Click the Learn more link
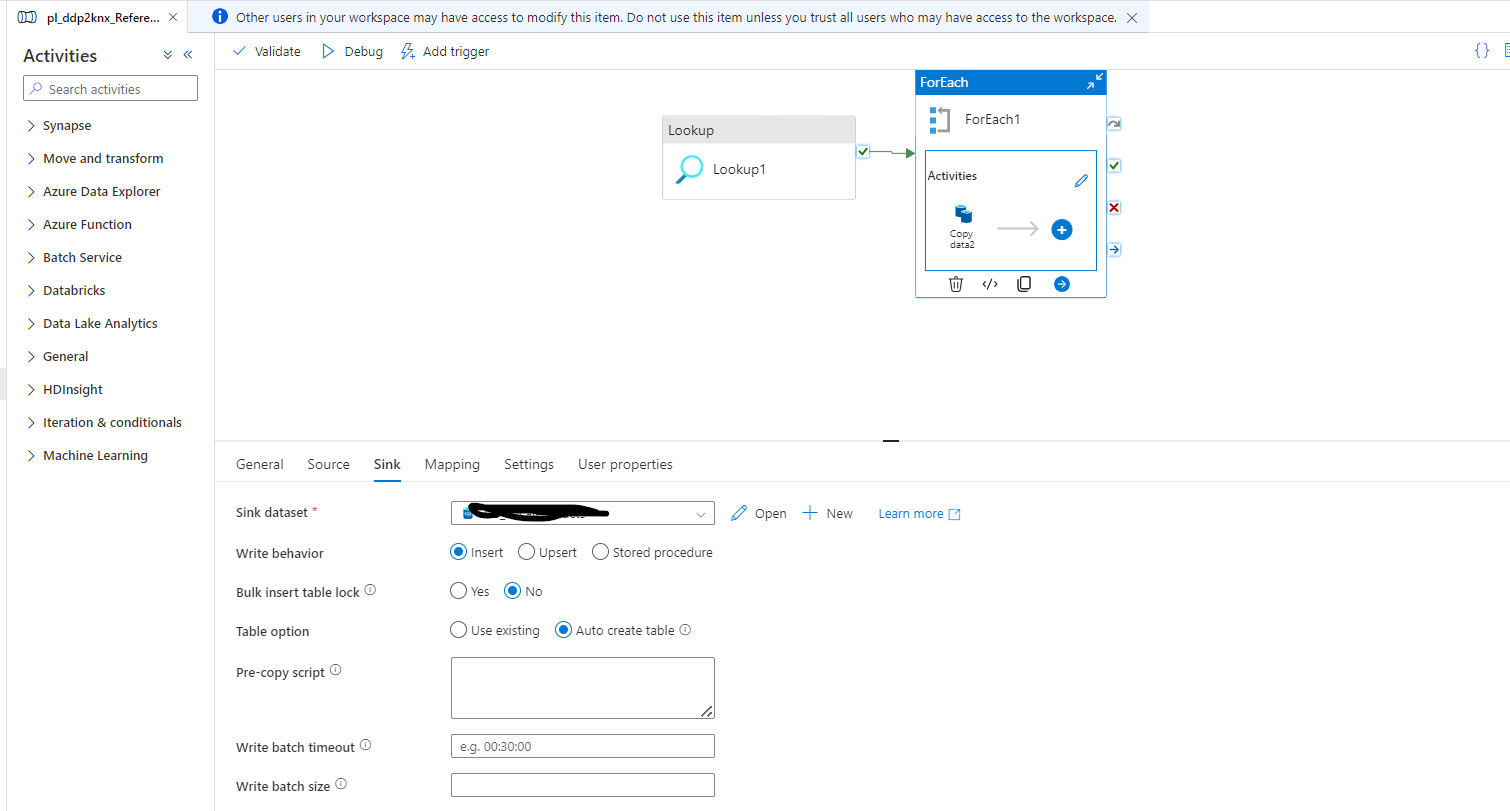The width and height of the screenshot is (1510, 811). (910, 513)
